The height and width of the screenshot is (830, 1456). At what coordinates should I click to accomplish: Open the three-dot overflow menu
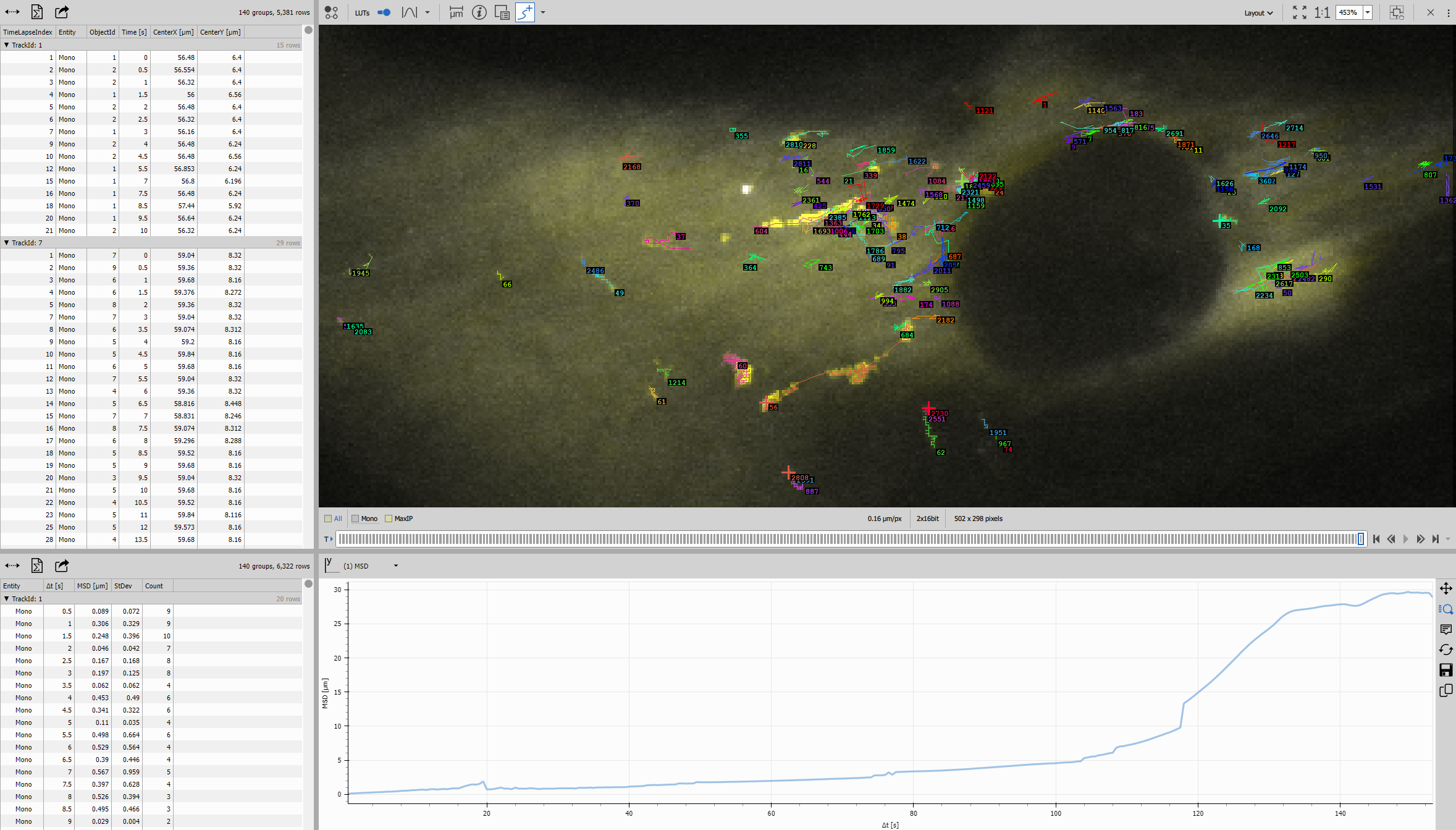[x=1449, y=12]
